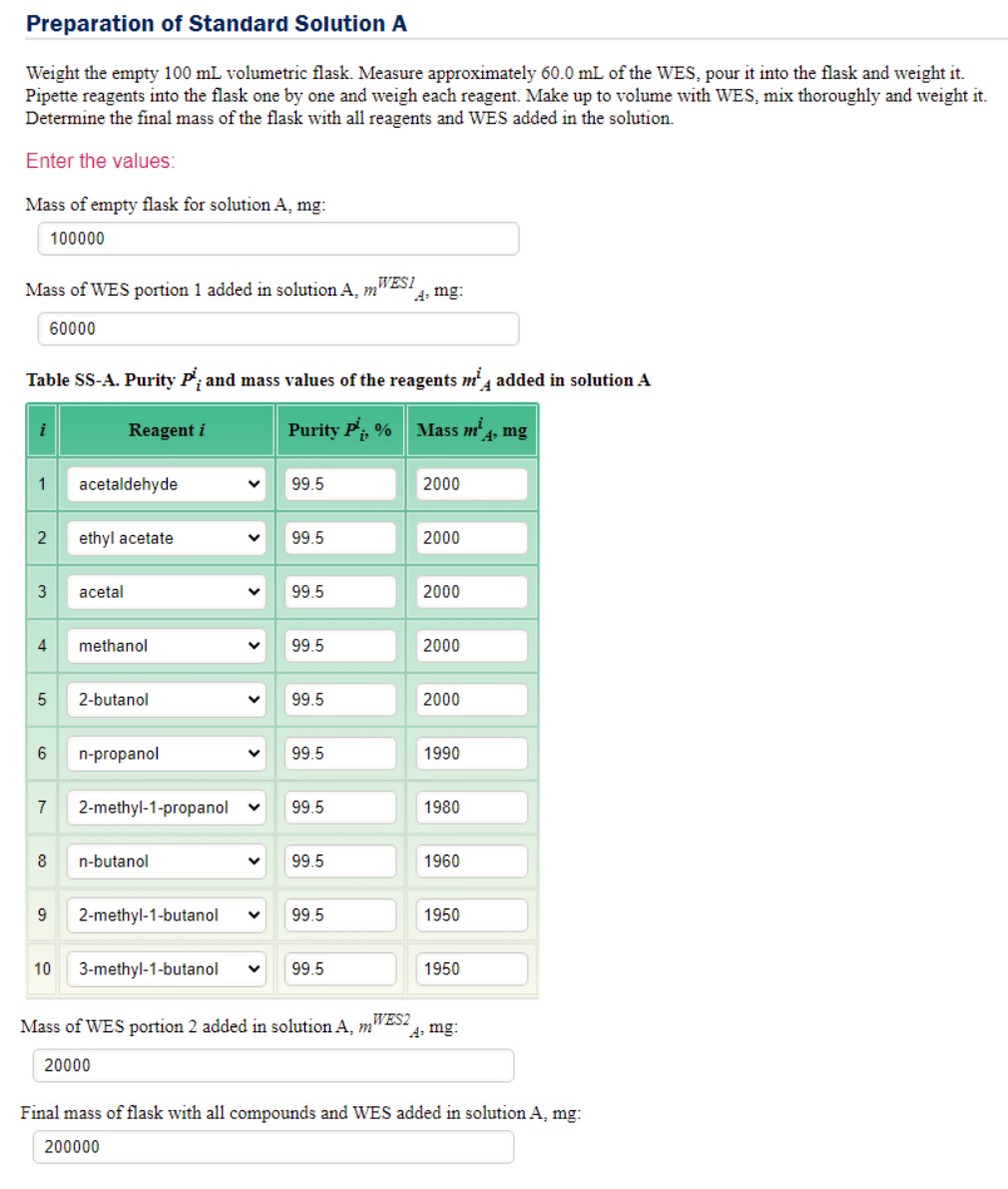Select the methanol mass input field
1008x1189 pixels.
coord(471,646)
